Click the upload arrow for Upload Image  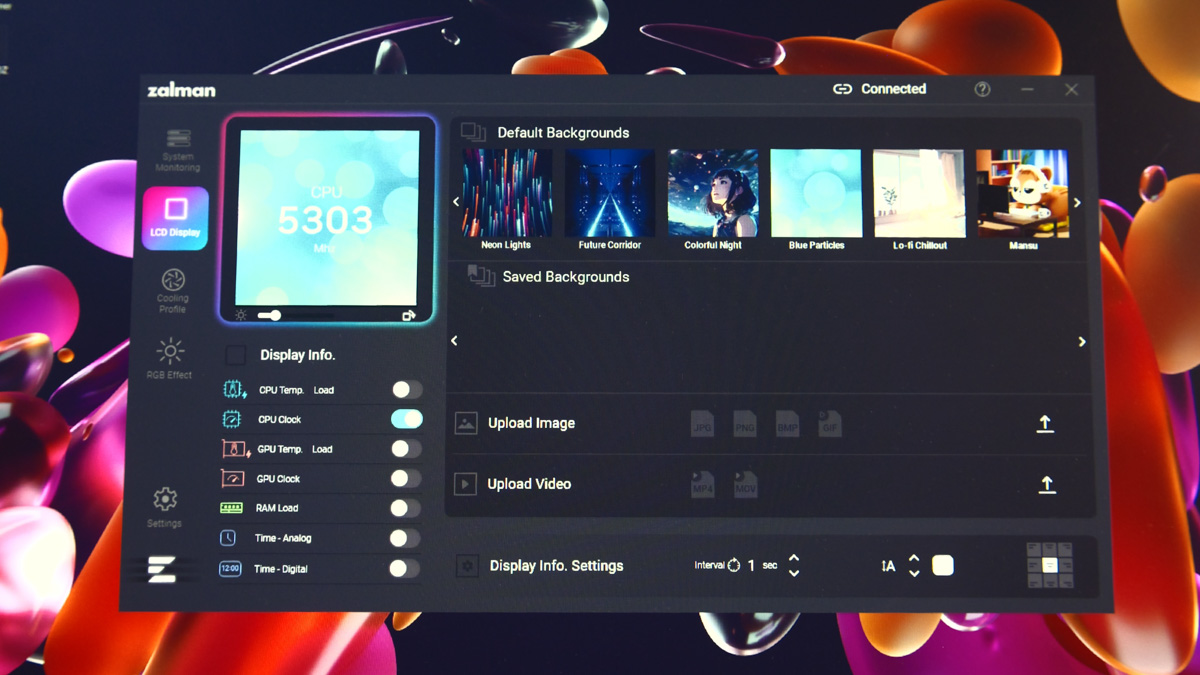(1045, 424)
